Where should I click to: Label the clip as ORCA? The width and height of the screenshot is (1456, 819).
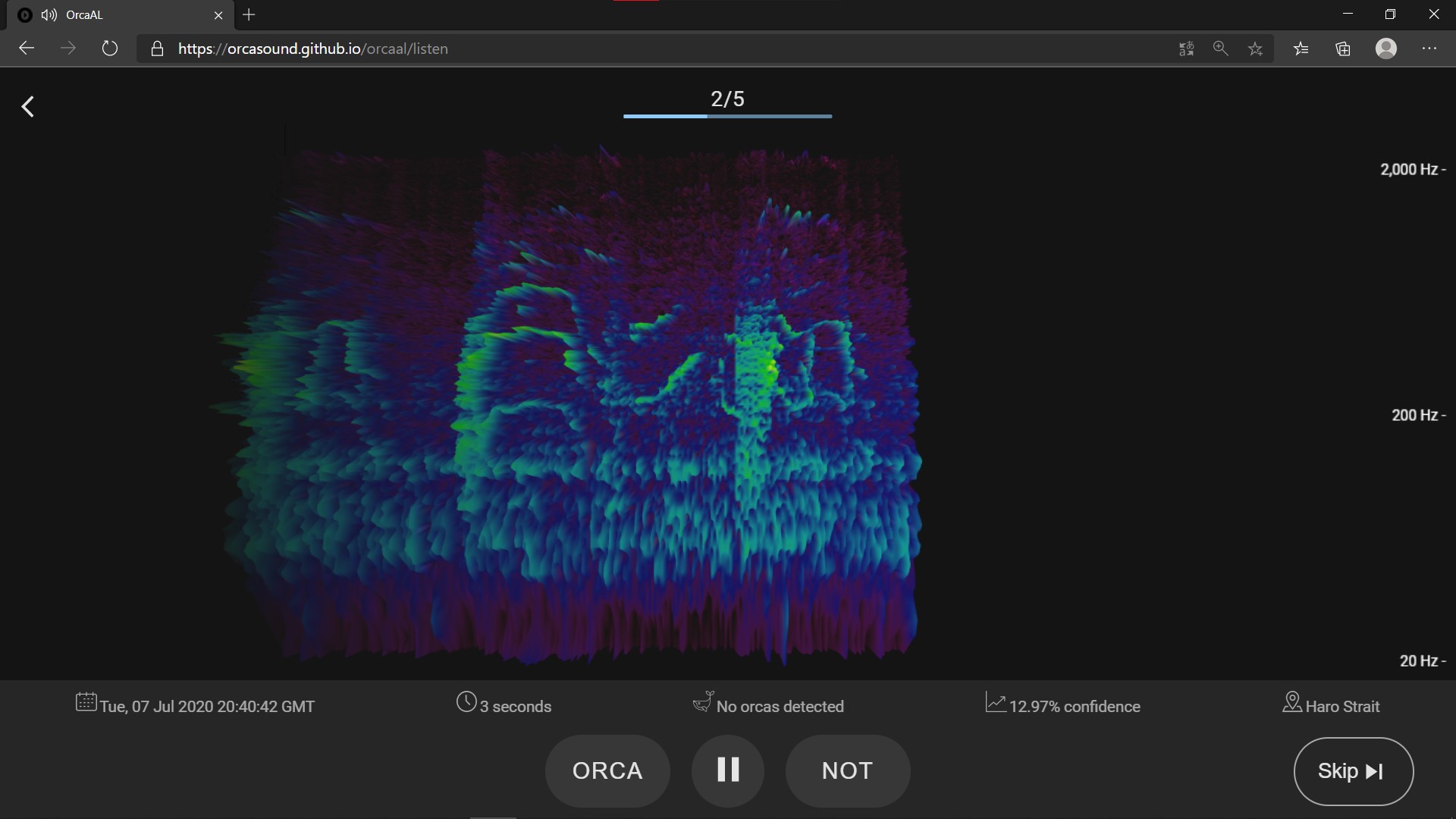607,770
